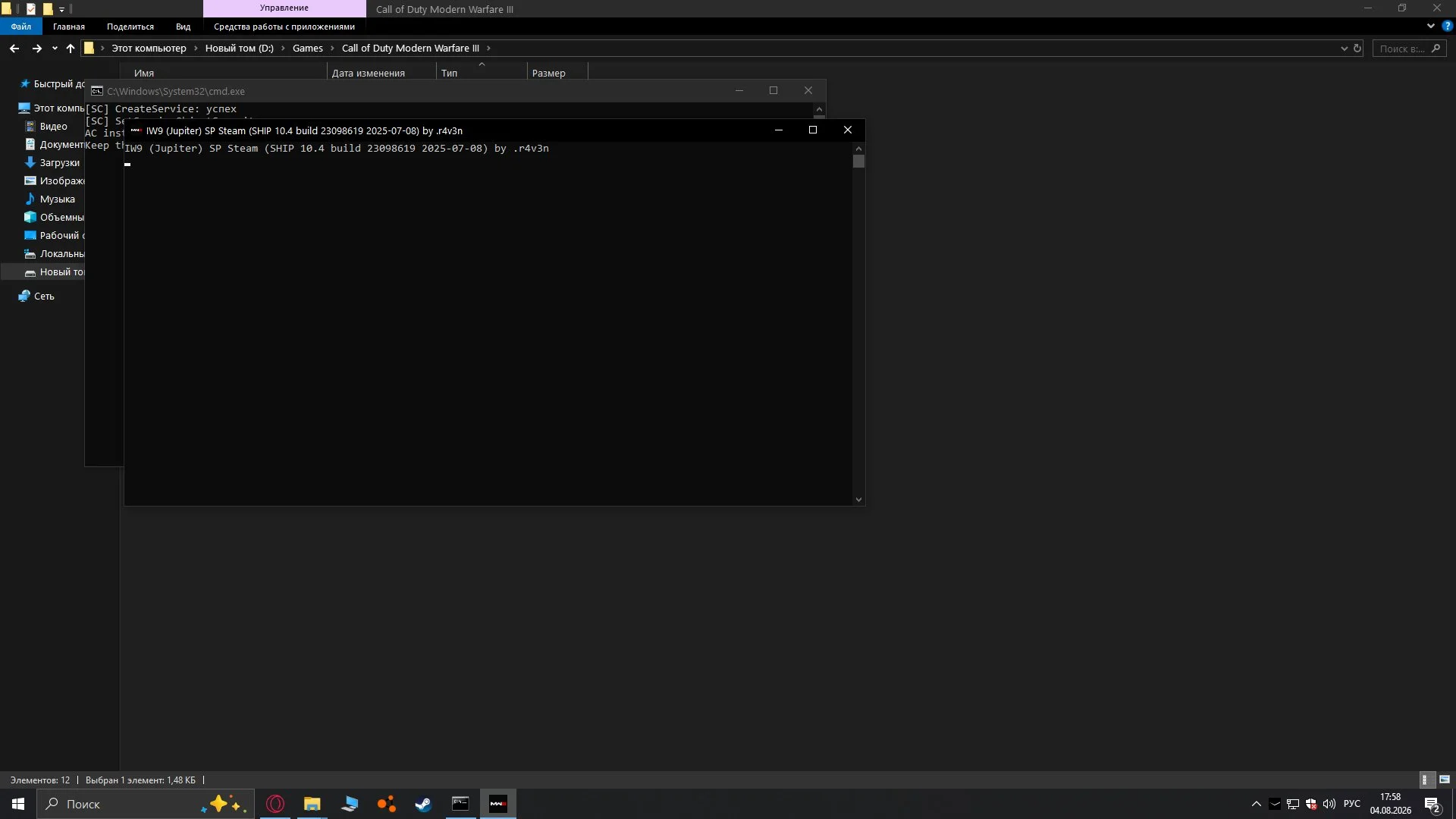Open Объемные объекты in sidebar
Screen dimensions: 1456x819
click(x=53, y=217)
